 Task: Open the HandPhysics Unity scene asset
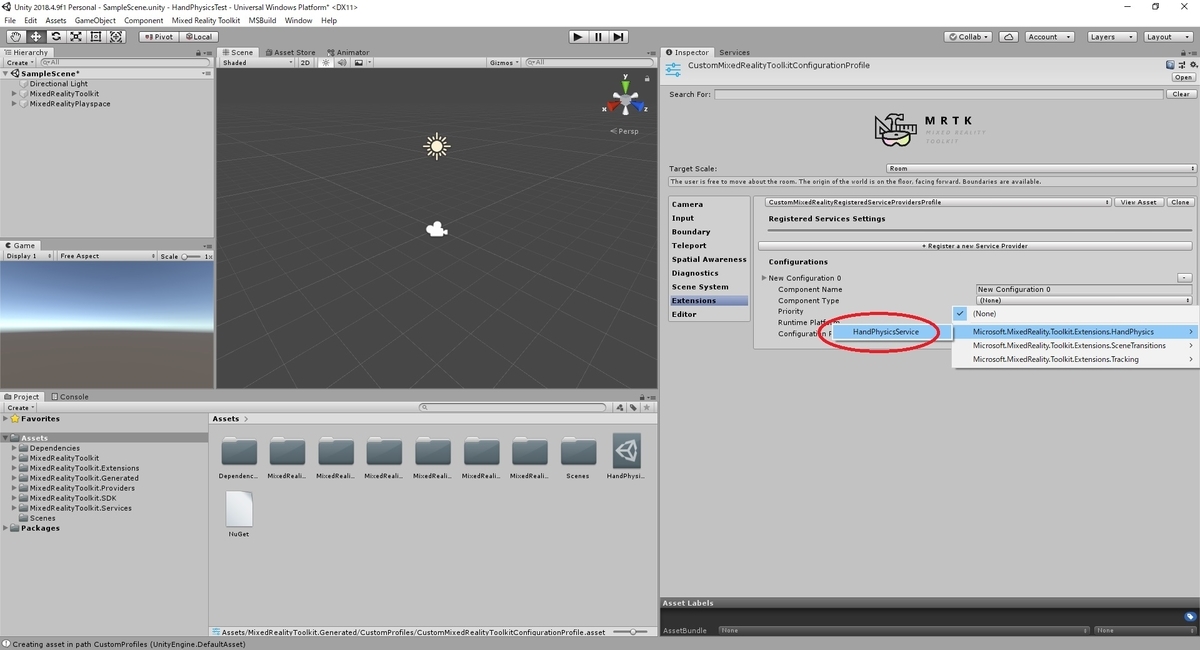pos(627,458)
